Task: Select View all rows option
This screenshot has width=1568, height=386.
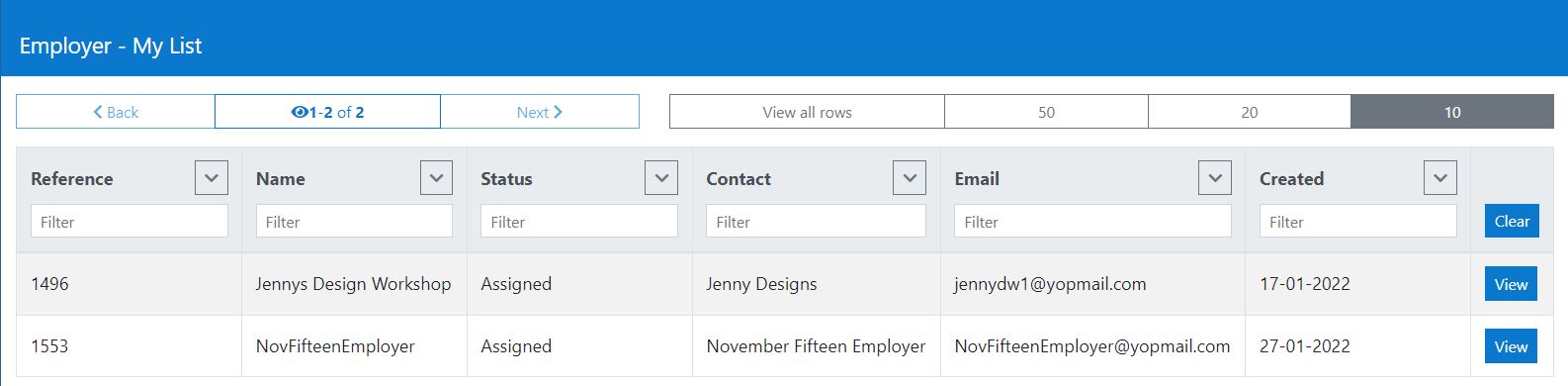Action: [x=807, y=112]
